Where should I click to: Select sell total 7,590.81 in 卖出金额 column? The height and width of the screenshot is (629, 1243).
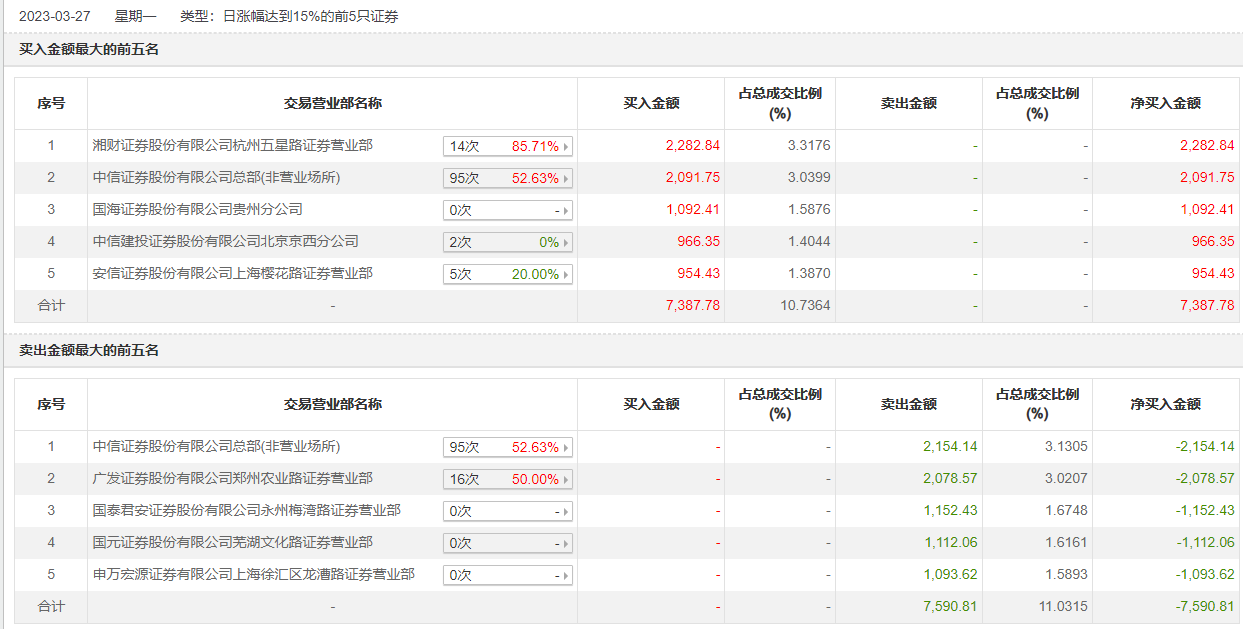950,606
